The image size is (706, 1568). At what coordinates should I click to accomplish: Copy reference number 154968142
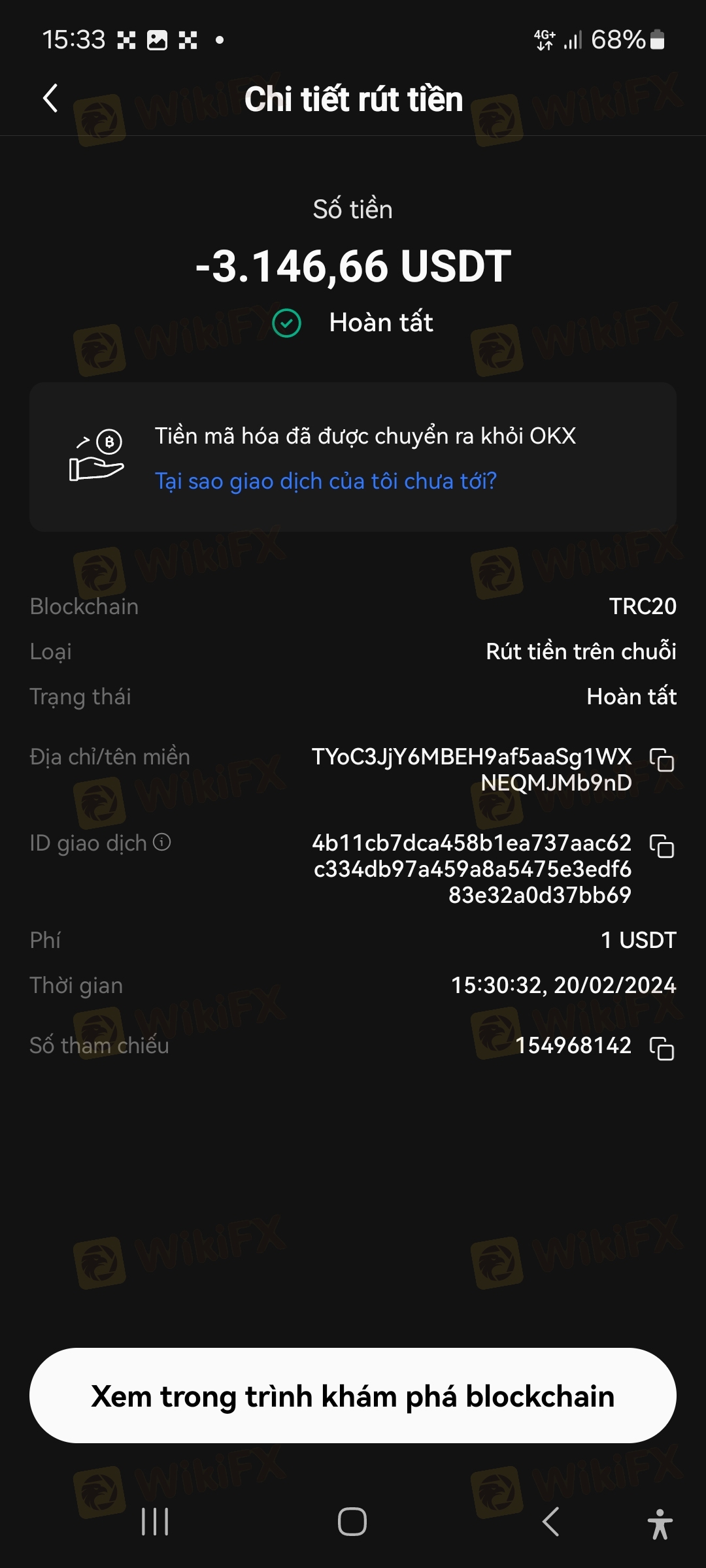pyautogui.click(x=662, y=1048)
